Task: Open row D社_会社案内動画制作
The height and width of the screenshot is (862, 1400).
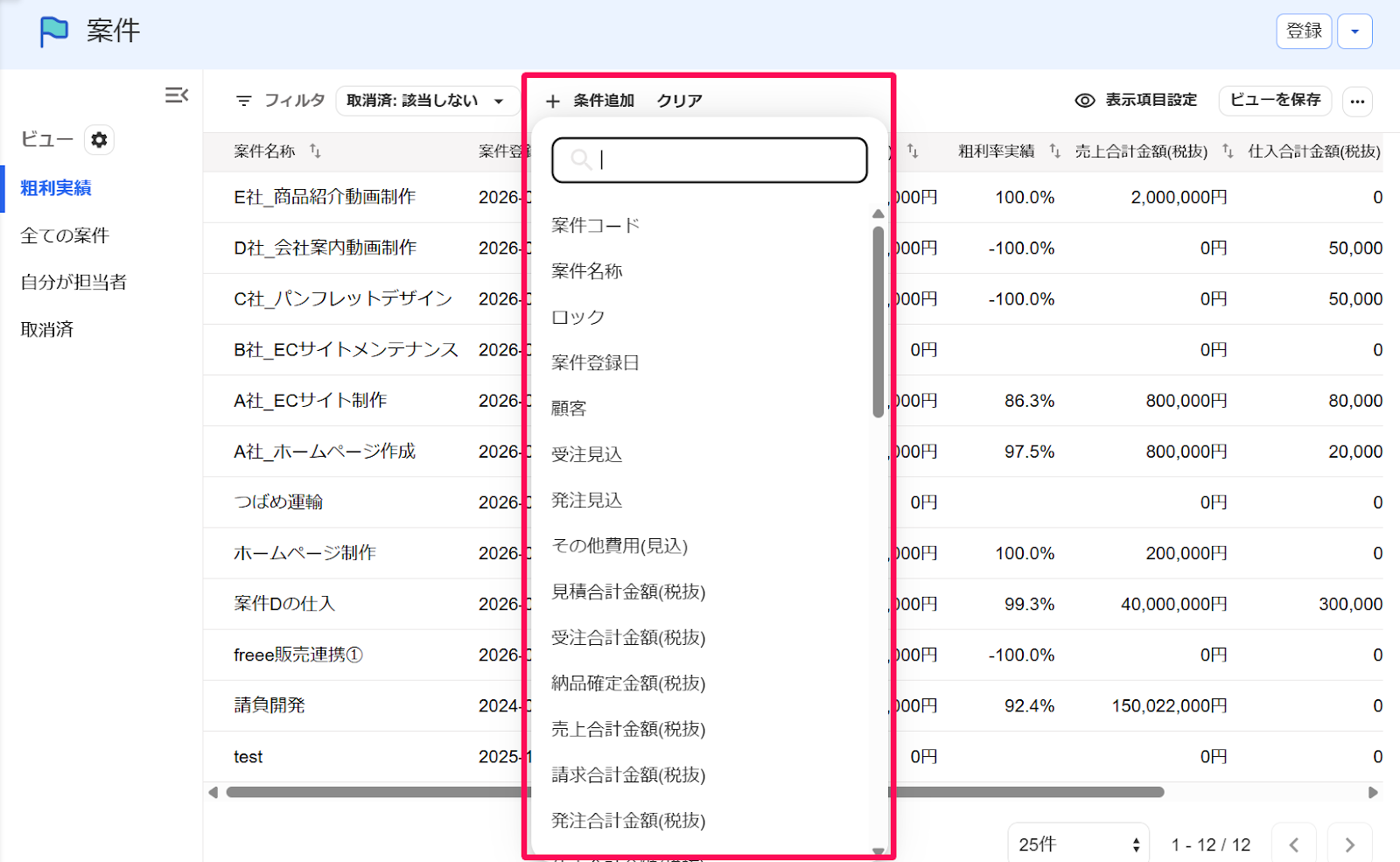Action: tap(325, 249)
